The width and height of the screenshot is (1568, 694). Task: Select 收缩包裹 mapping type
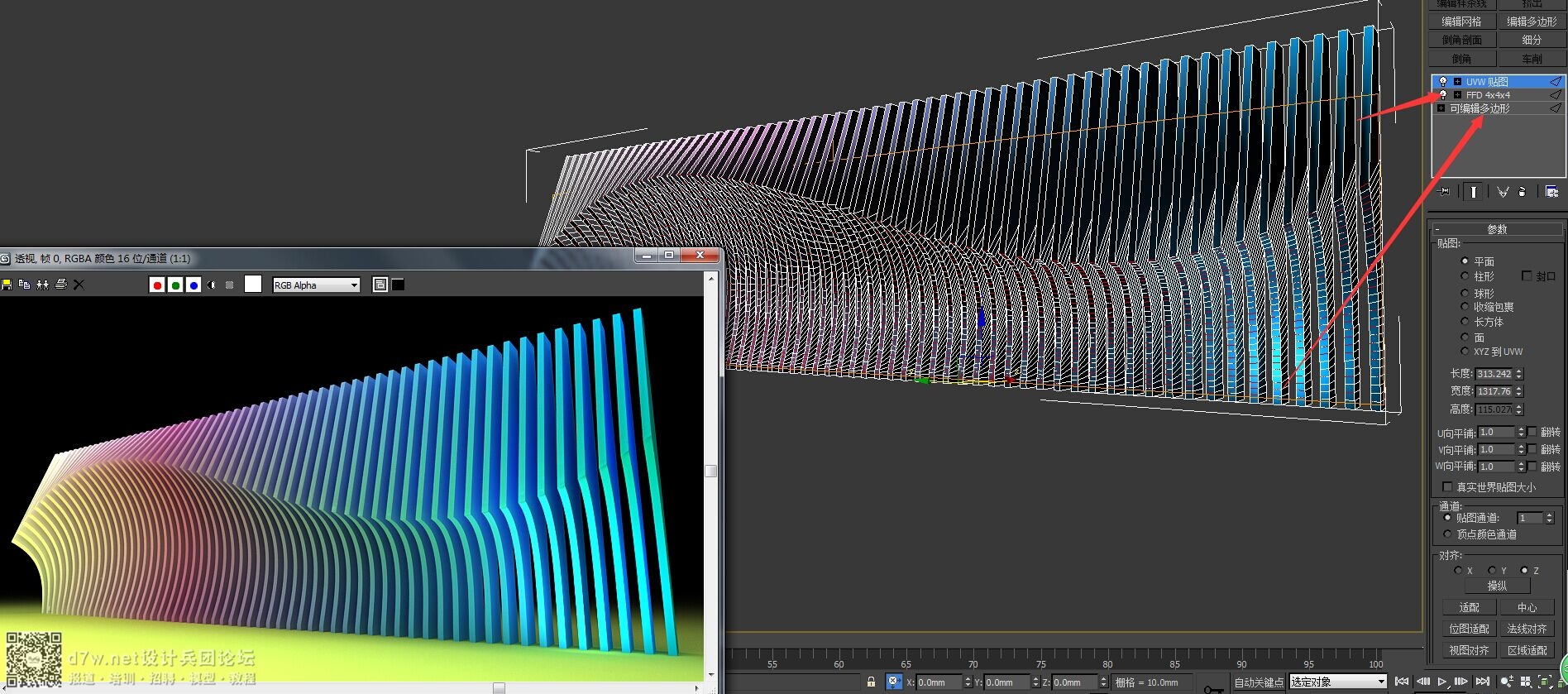[x=1465, y=307]
